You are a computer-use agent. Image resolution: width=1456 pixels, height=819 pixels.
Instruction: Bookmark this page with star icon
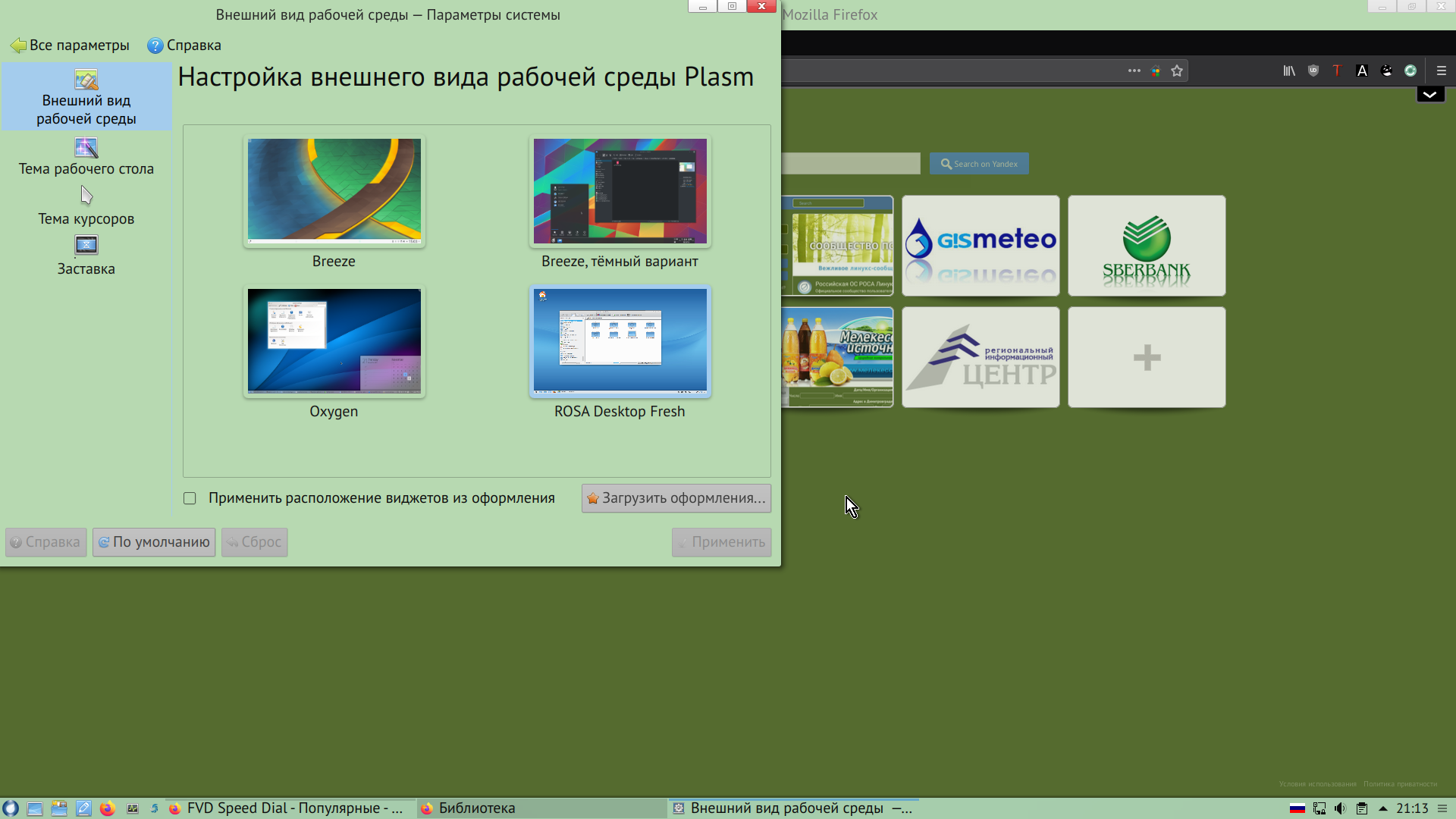point(1177,71)
